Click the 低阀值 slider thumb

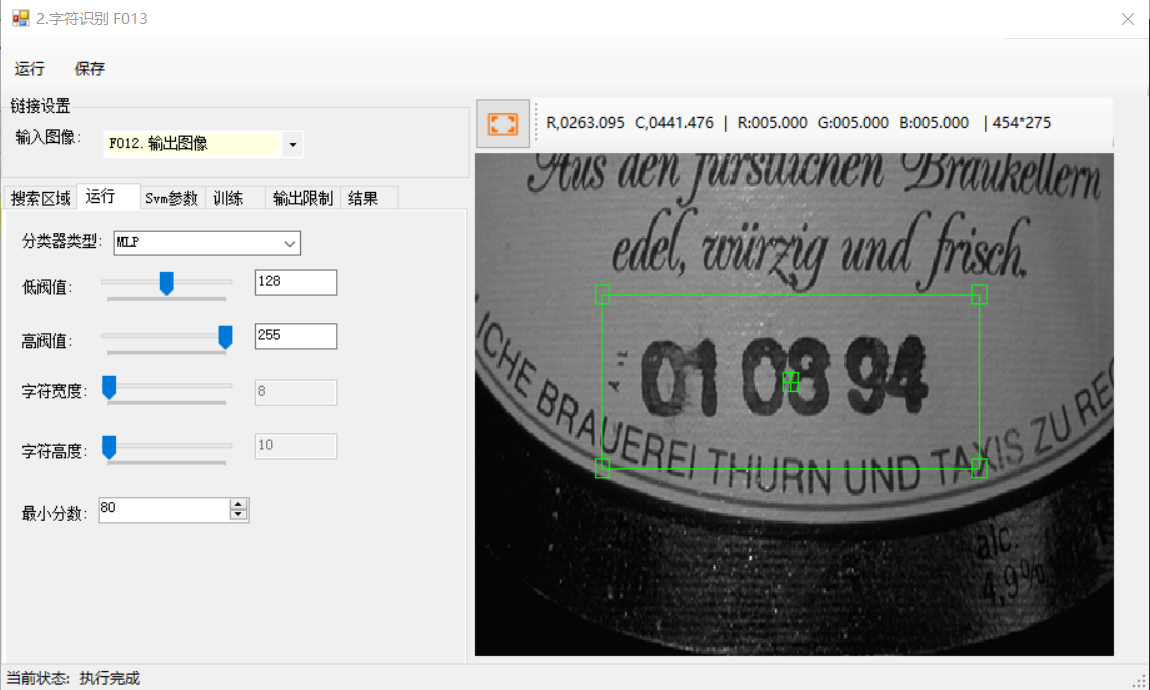pos(166,283)
